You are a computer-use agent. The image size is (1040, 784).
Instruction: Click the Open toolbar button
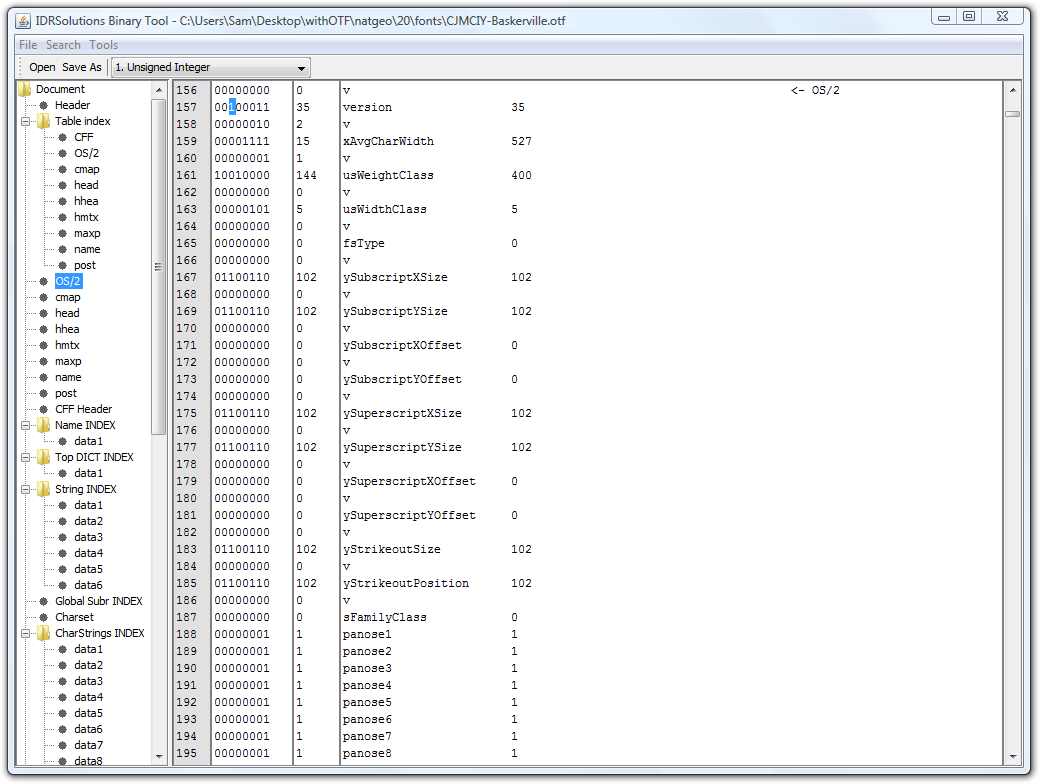click(x=42, y=68)
